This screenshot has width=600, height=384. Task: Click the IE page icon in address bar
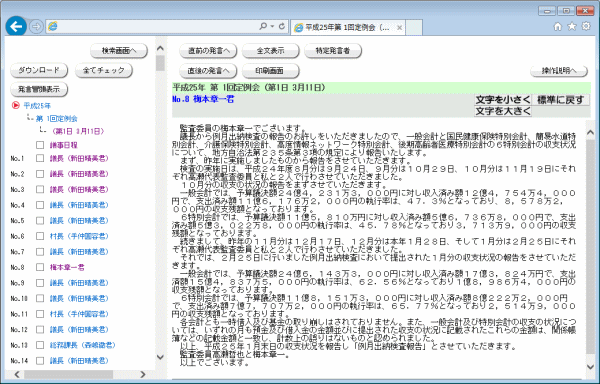53,26
